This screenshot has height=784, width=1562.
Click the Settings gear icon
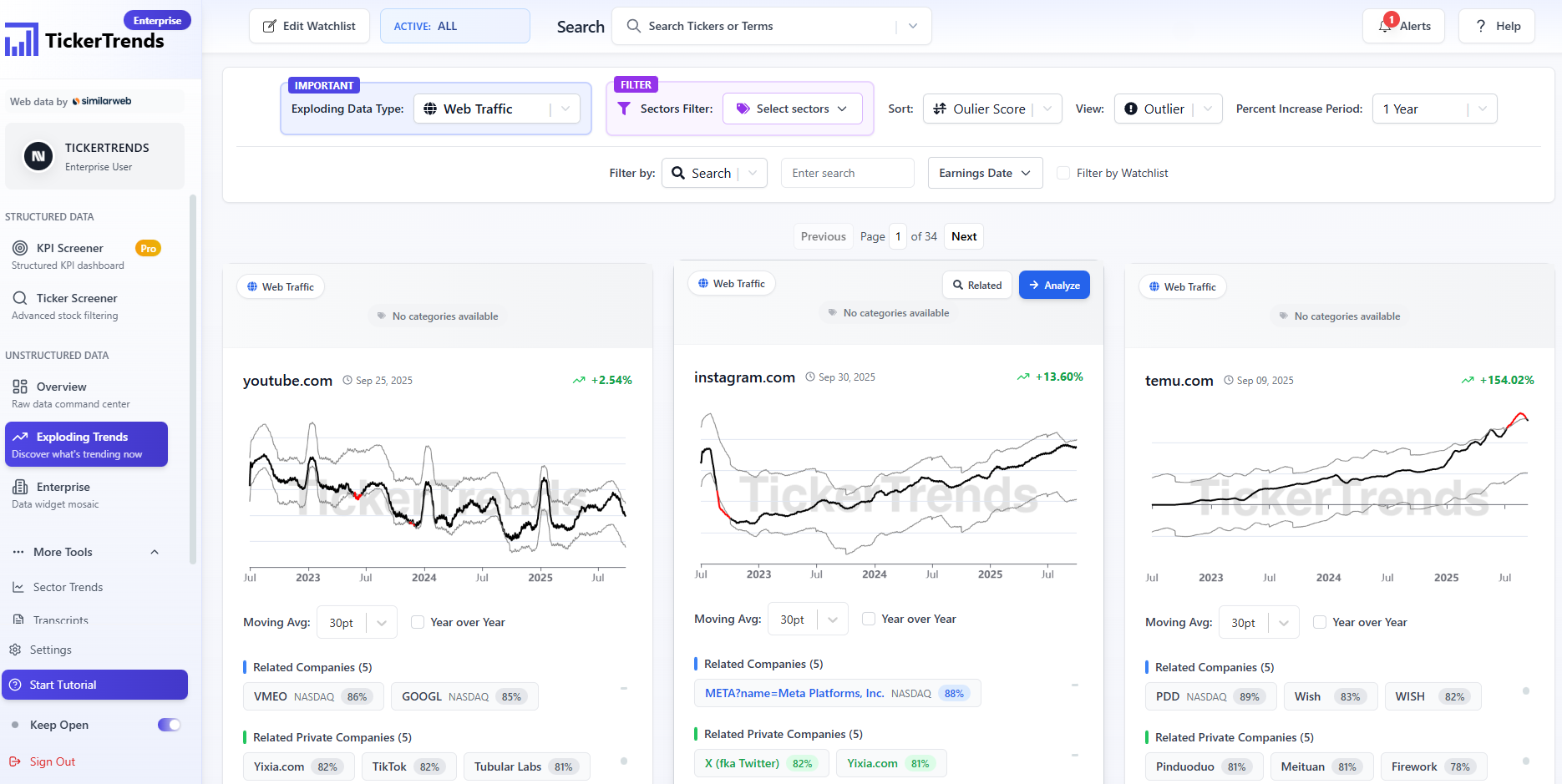coord(15,650)
